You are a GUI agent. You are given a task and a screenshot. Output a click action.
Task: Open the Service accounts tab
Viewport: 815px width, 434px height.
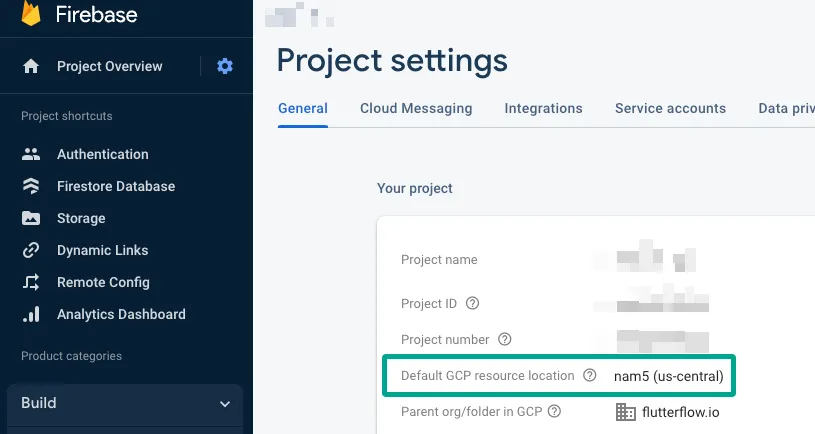(671, 108)
